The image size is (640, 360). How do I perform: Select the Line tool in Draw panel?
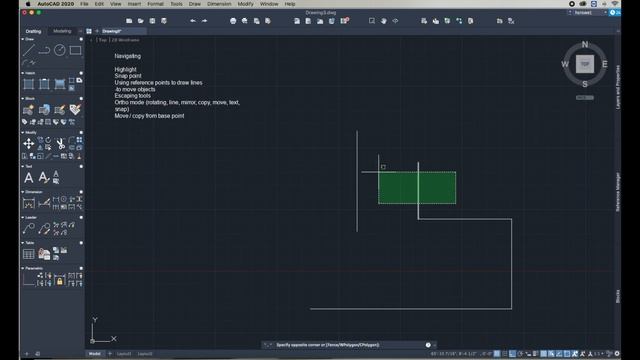[x=29, y=51]
